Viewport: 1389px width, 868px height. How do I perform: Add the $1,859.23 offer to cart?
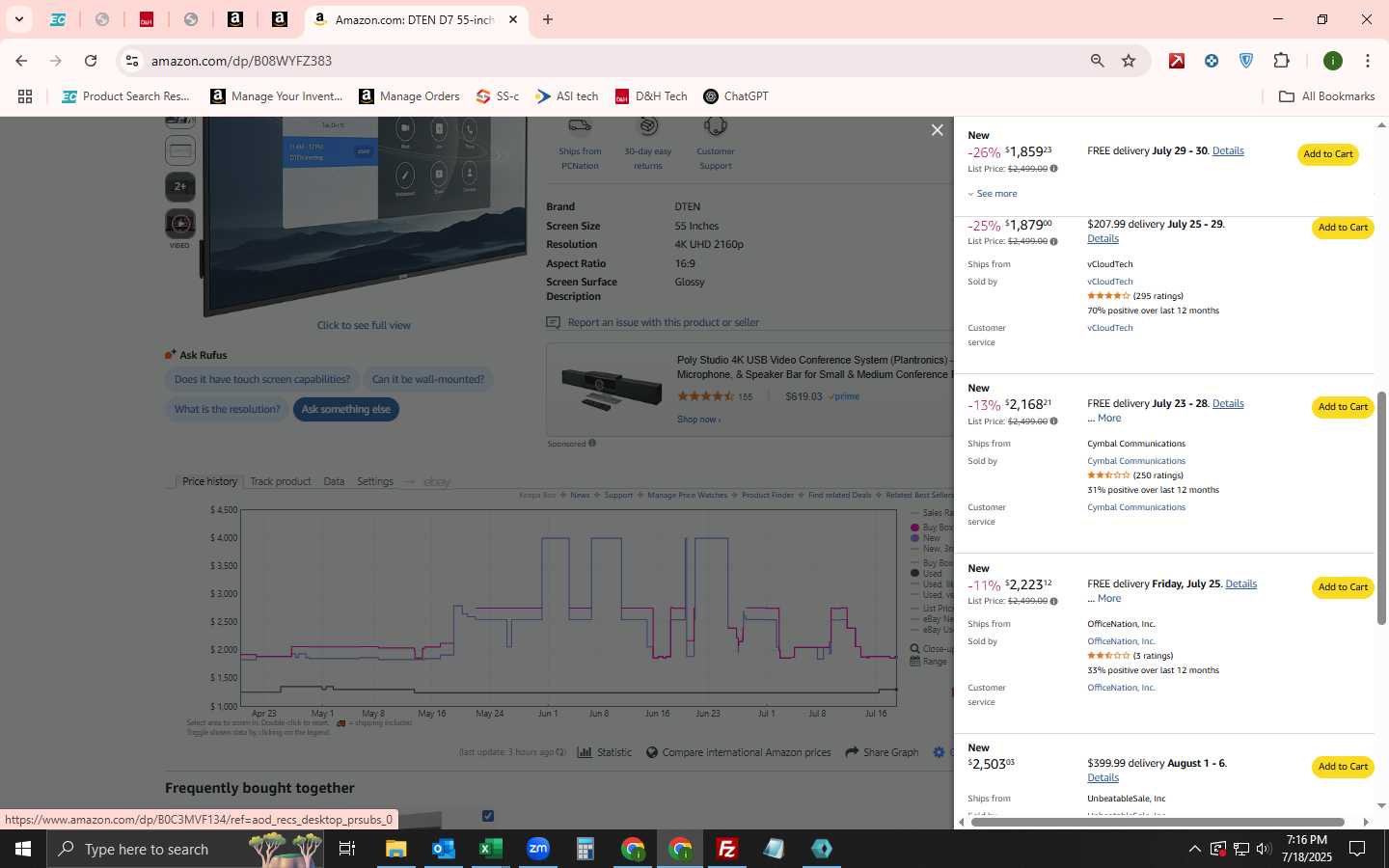click(1328, 154)
